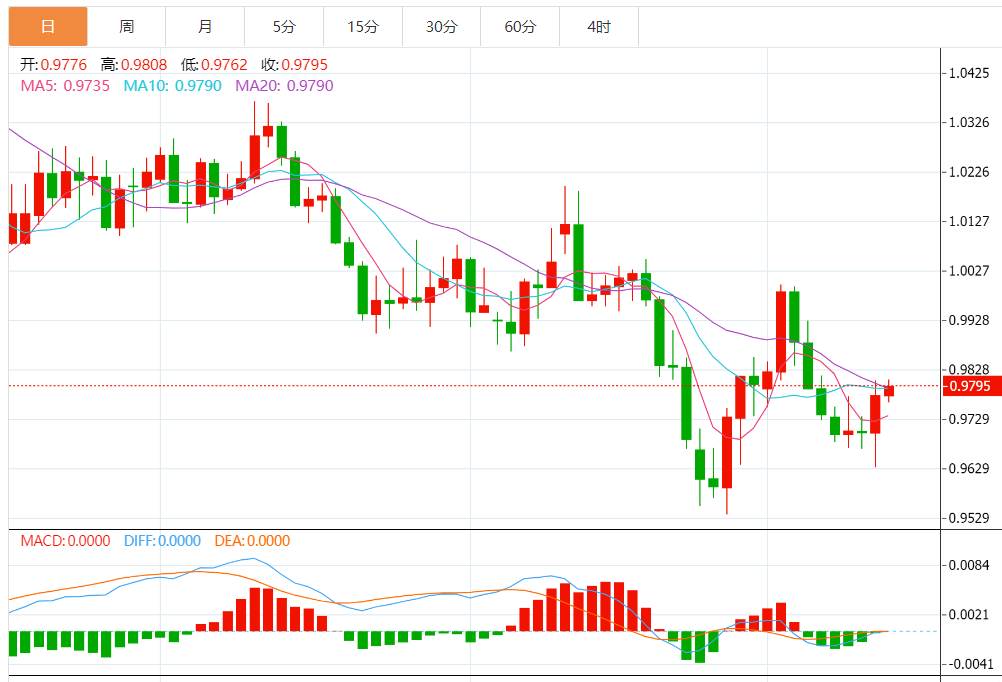Click the last red candlestick at current price
The height and width of the screenshot is (682, 1002).
889,391
